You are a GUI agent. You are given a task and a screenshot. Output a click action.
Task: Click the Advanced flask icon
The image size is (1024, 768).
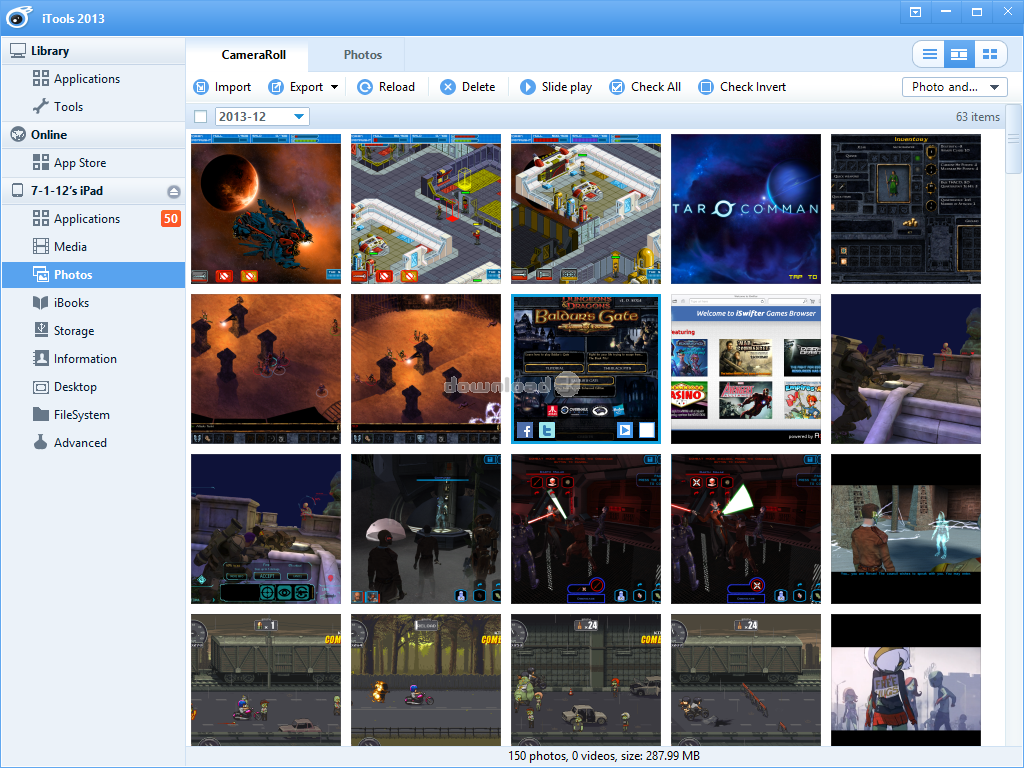[40, 442]
